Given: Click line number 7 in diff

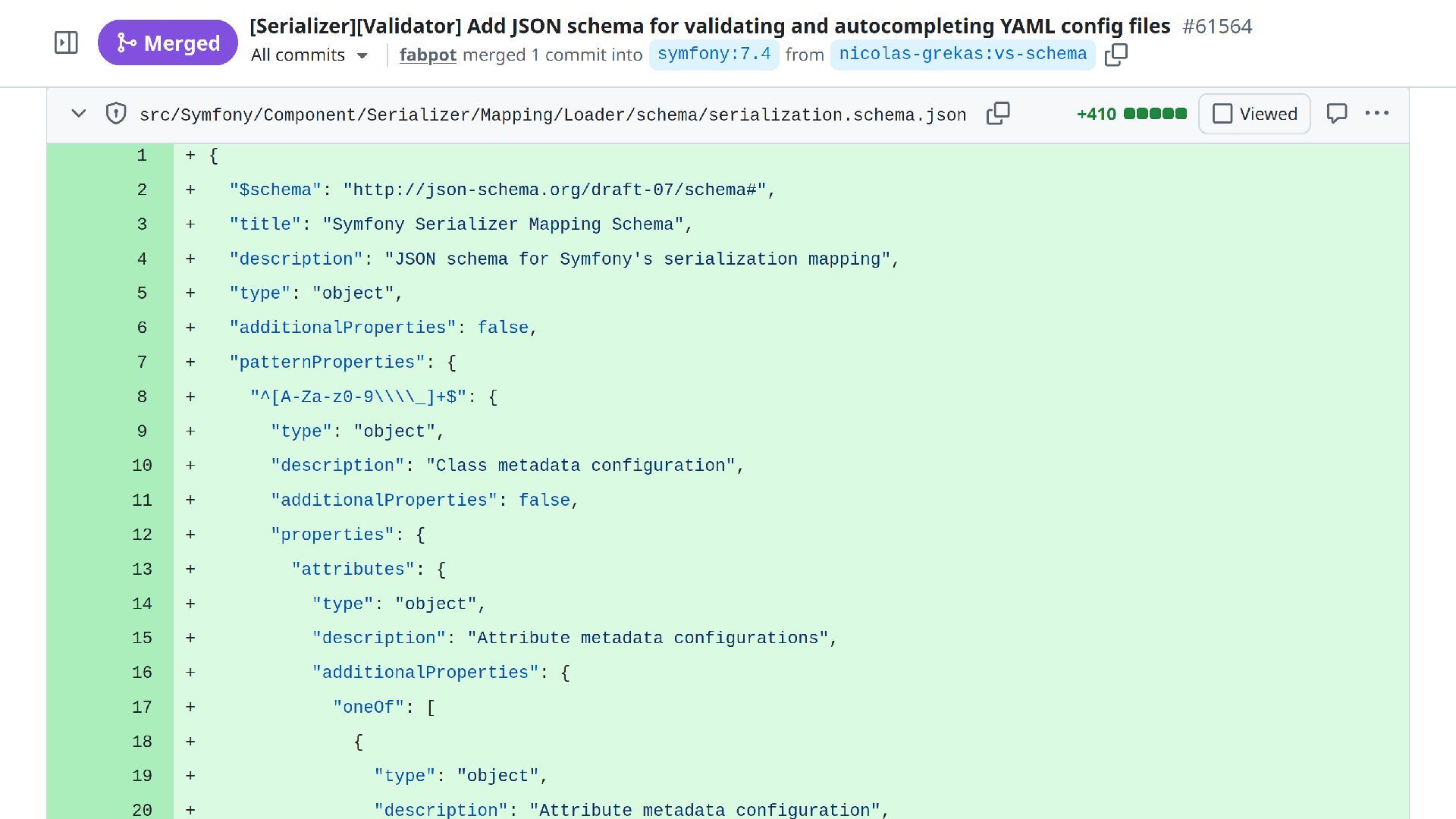Looking at the screenshot, I should (142, 362).
